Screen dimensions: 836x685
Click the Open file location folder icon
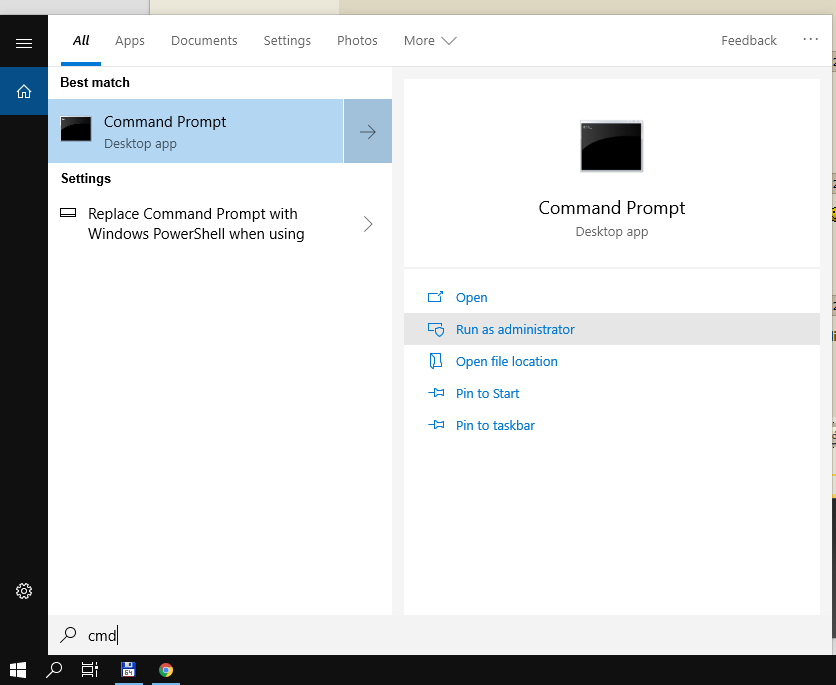click(x=436, y=361)
